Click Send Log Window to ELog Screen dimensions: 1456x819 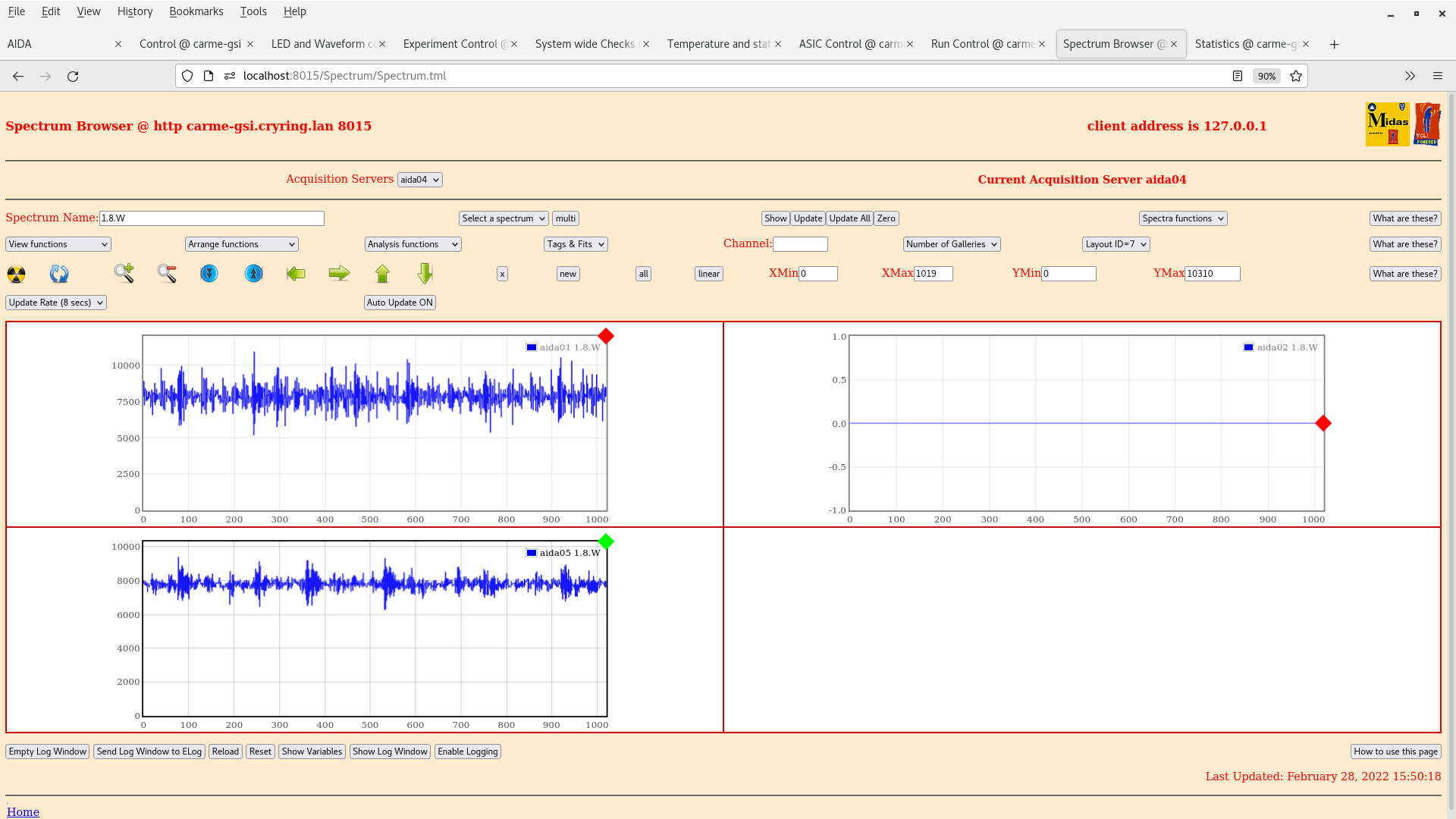149,752
